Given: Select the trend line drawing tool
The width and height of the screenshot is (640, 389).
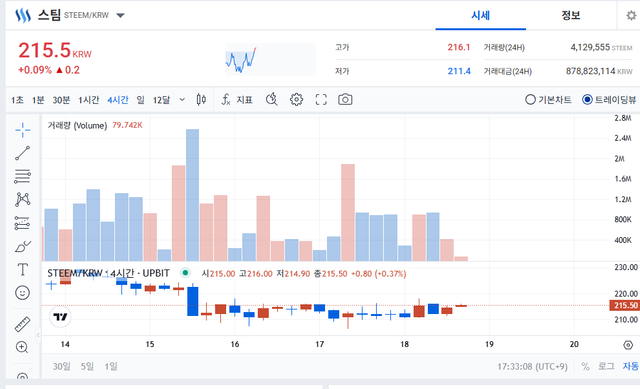Looking at the screenshot, I should pos(22,153).
